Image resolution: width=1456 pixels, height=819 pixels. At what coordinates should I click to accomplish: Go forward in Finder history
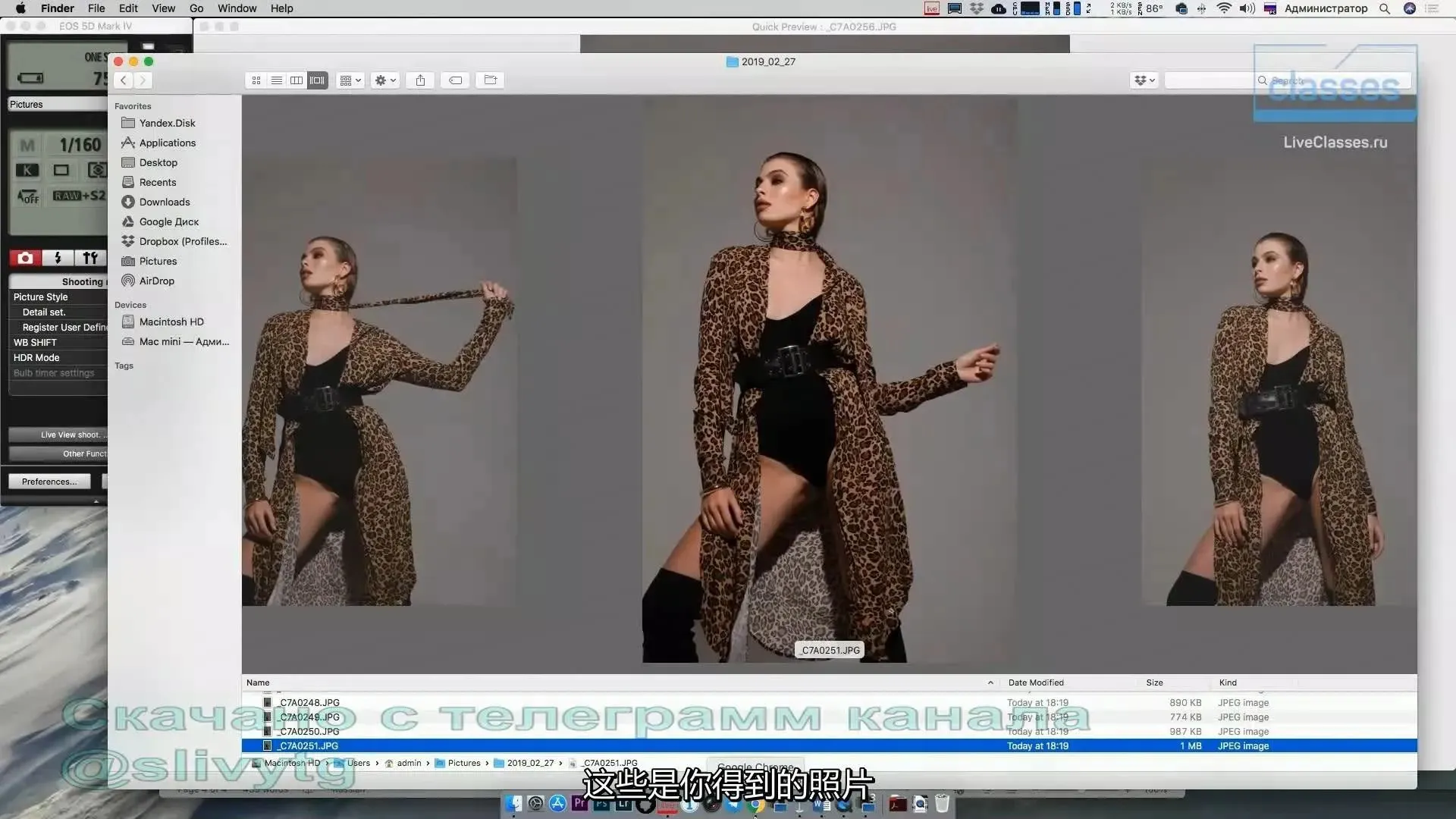tap(143, 80)
